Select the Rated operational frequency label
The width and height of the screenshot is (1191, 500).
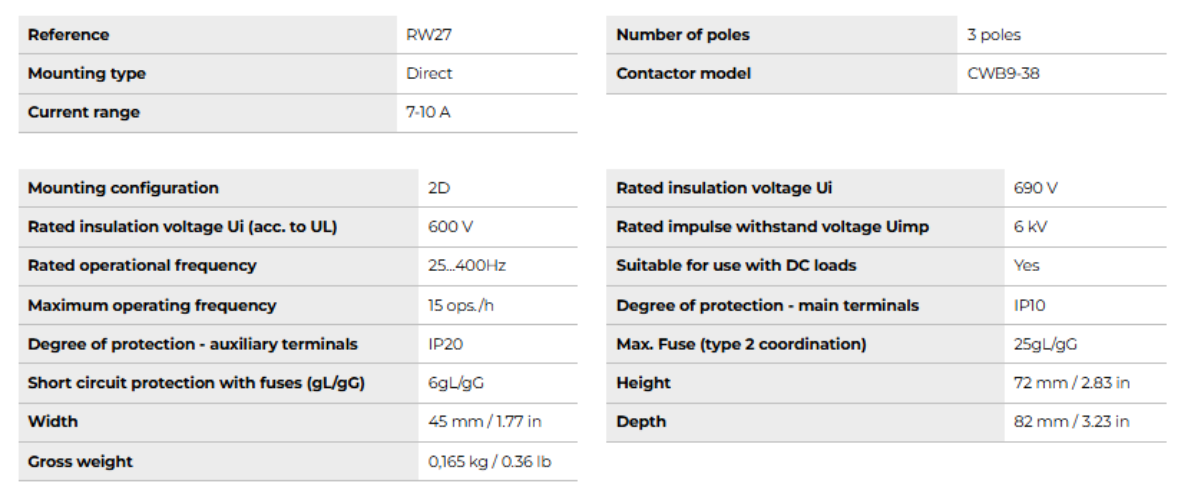click(x=142, y=266)
